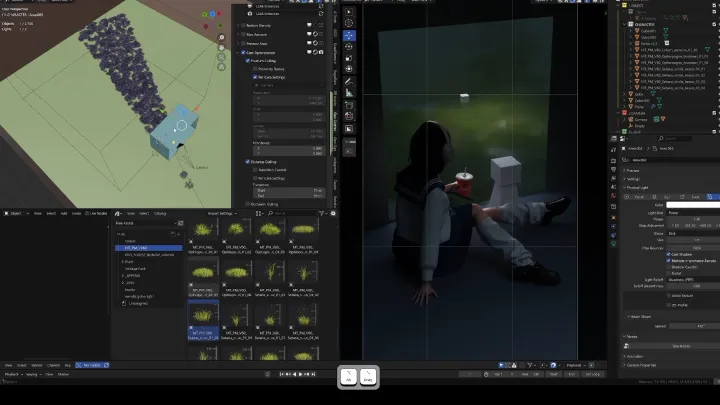Select the Unassigned catalog entry

tap(138, 303)
